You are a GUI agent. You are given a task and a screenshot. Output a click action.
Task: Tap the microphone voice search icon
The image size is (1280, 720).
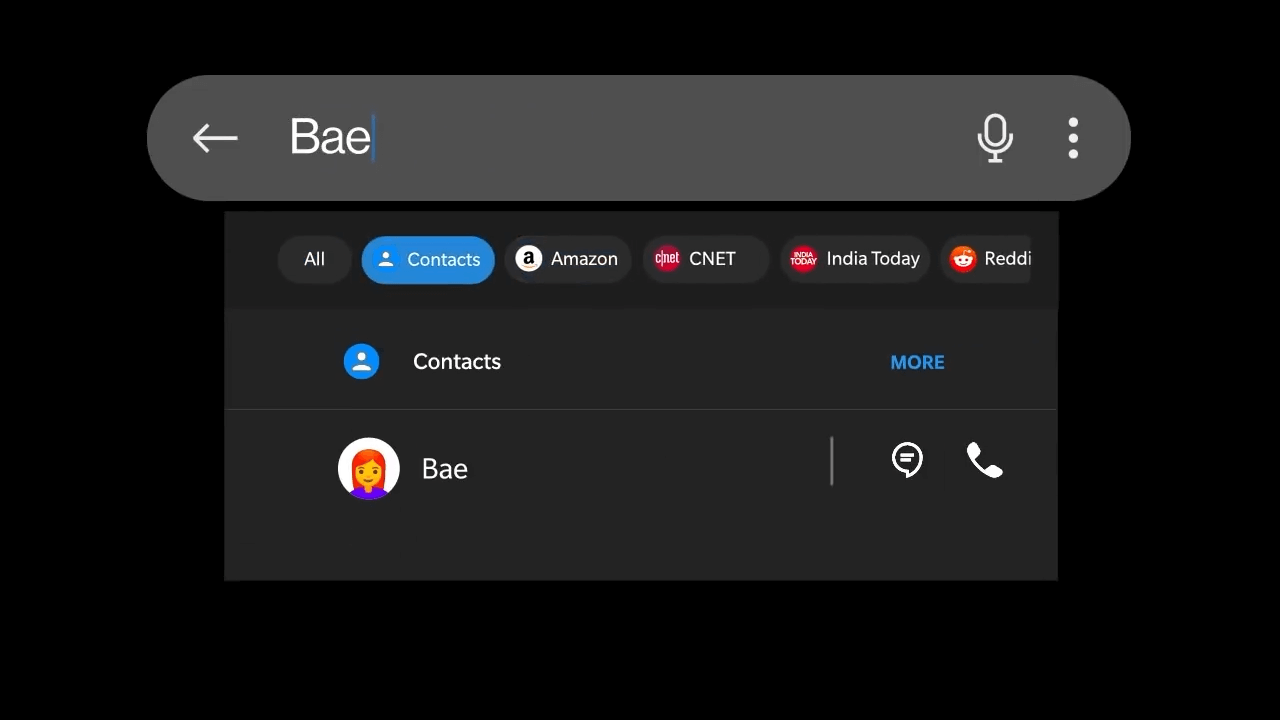click(995, 138)
